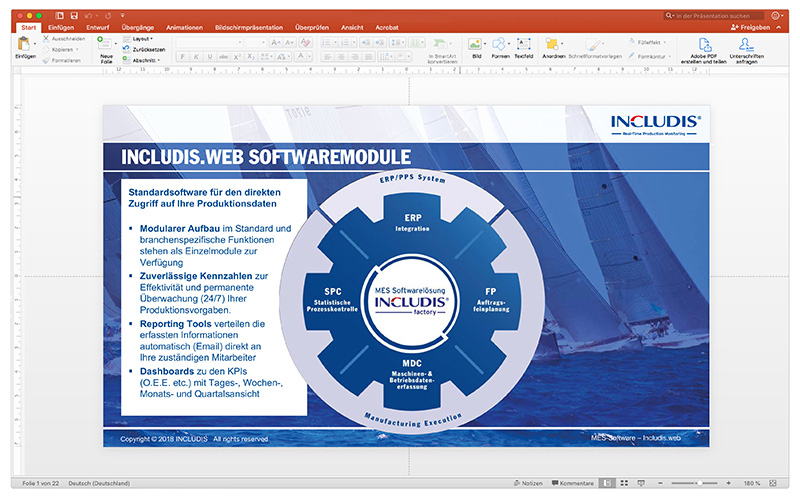The image size is (800, 500).
Task: Open the font name combo box
Action: coord(209,42)
